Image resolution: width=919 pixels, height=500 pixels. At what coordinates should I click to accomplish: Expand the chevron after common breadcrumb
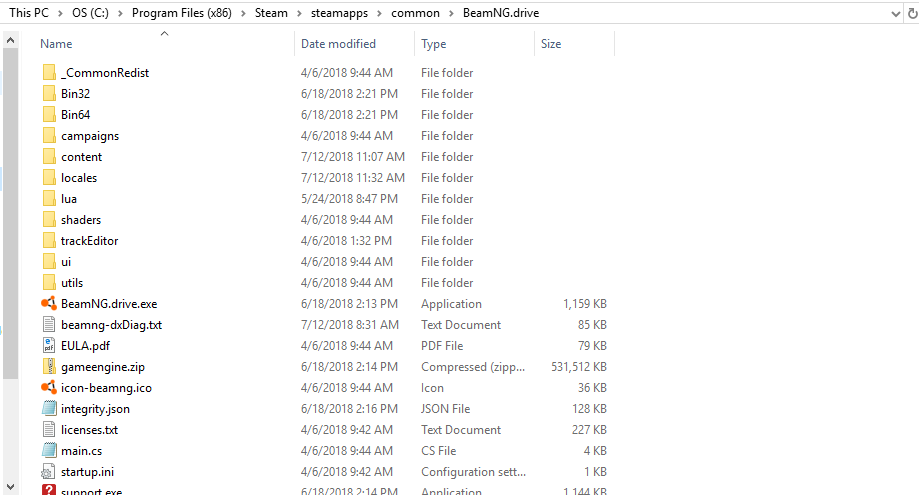click(451, 13)
